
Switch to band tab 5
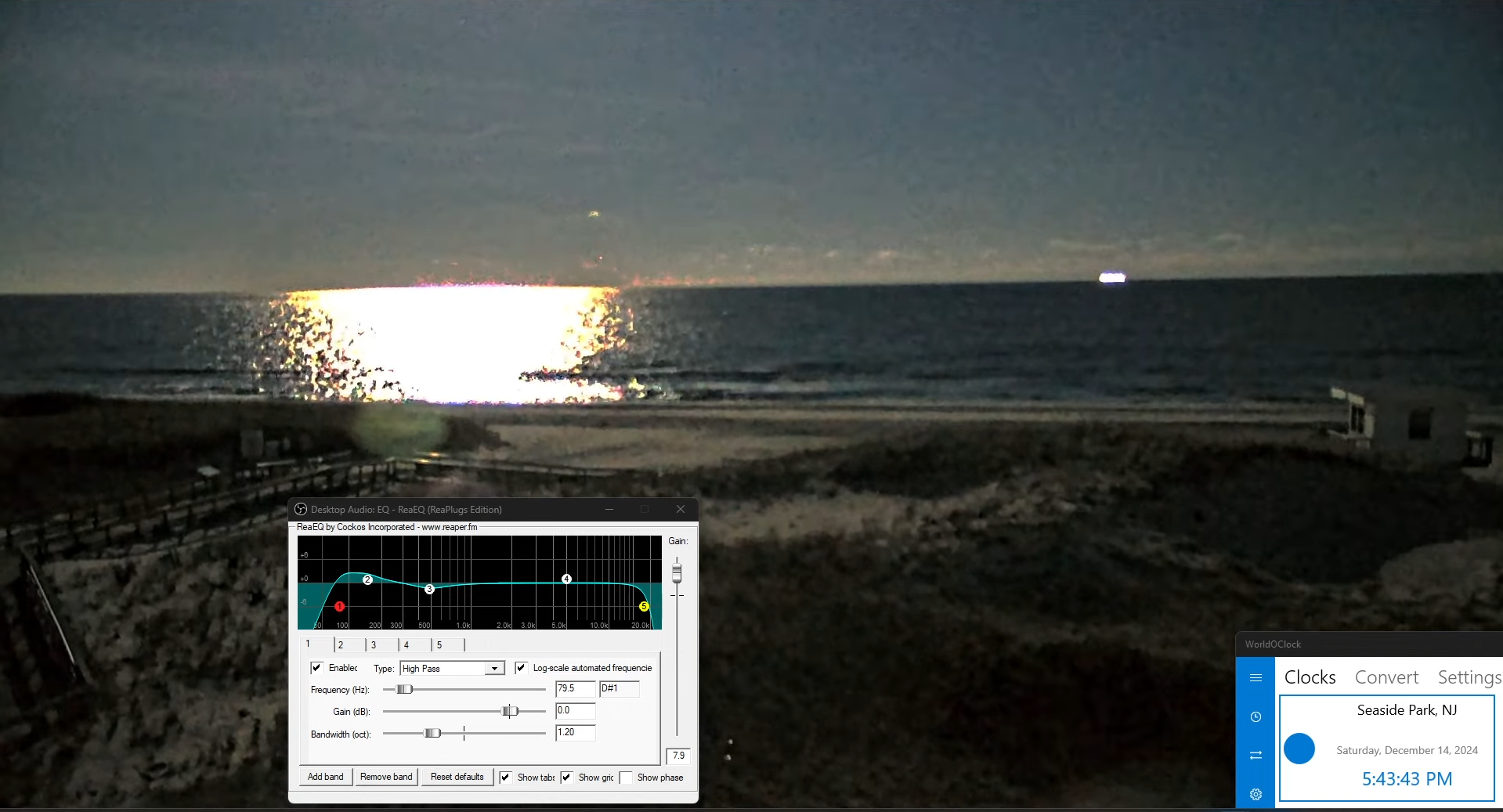click(x=449, y=644)
